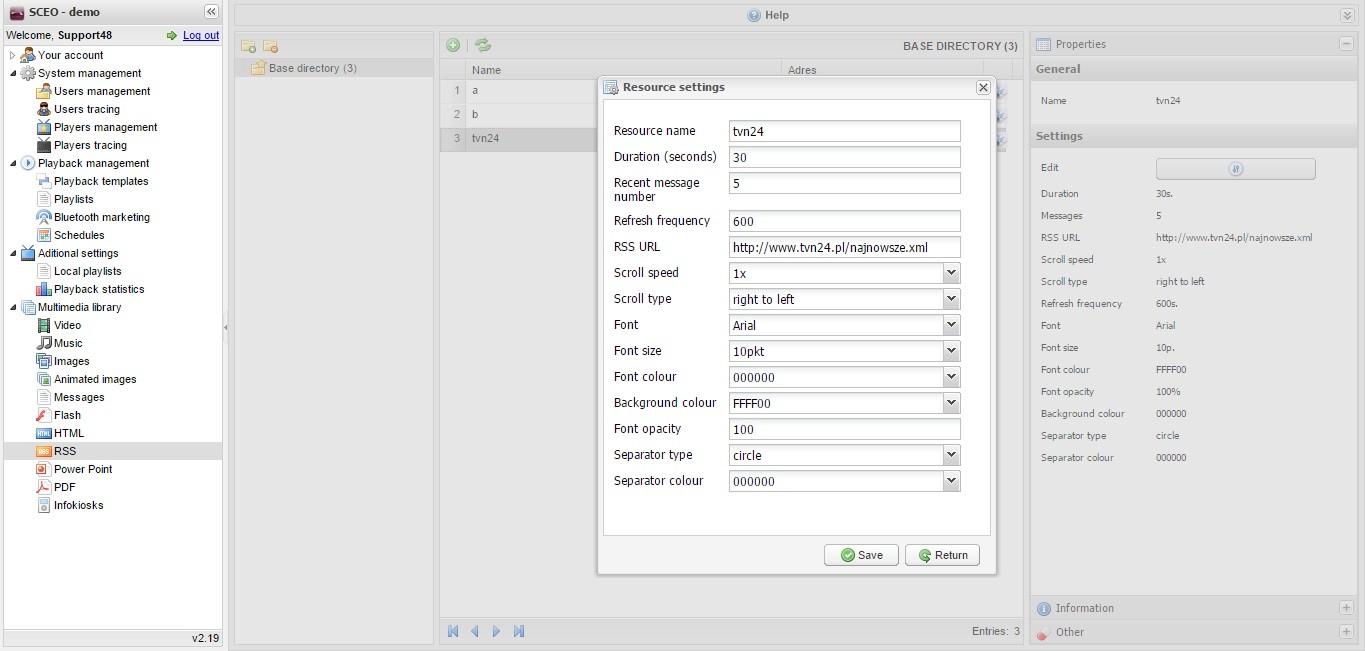The width and height of the screenshot is (1365, 651).
Task: Open the Local playlists icon
Action: 44,271
